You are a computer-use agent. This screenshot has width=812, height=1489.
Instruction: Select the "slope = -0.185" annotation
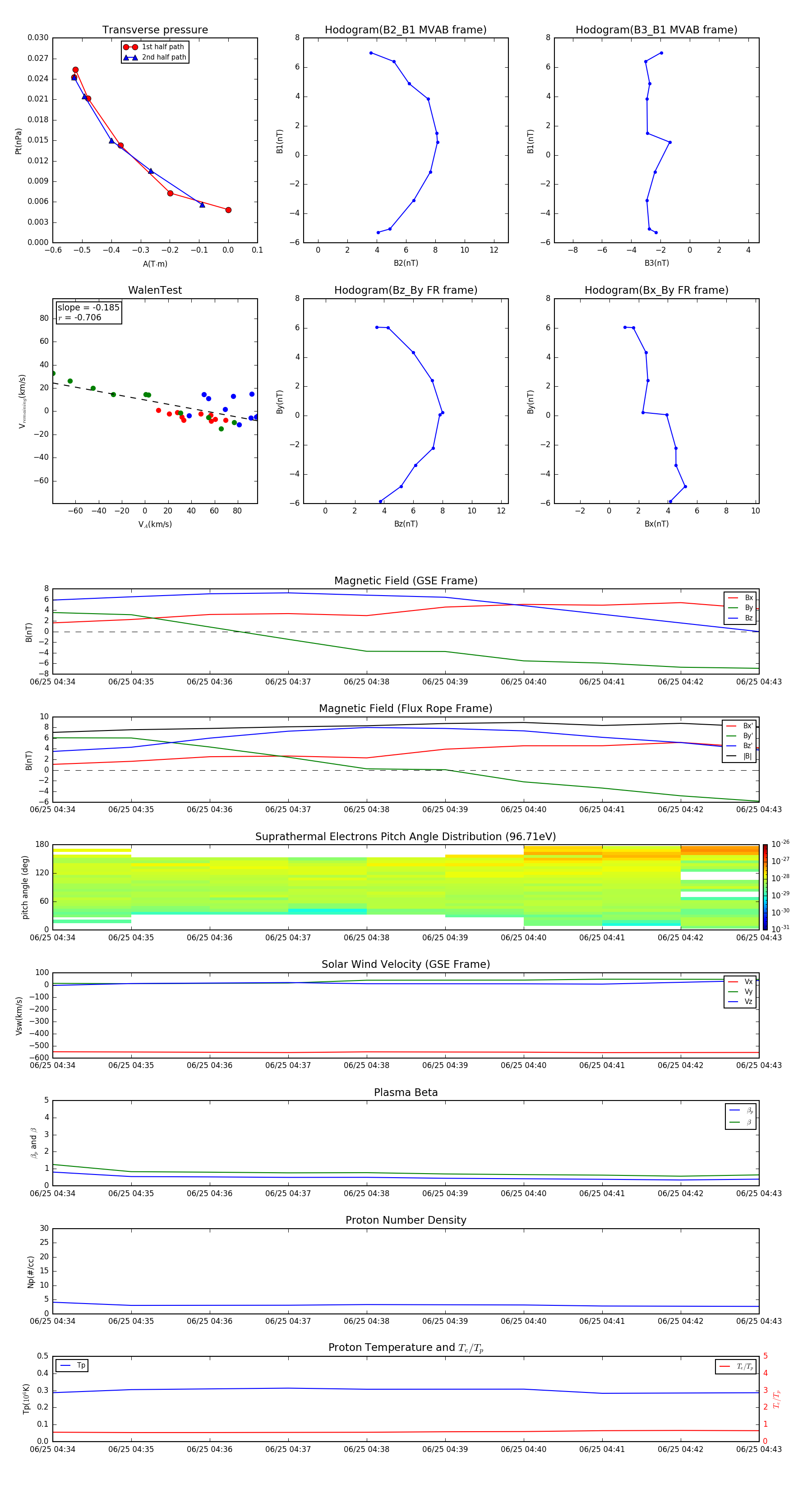click(x=88, y=308)
